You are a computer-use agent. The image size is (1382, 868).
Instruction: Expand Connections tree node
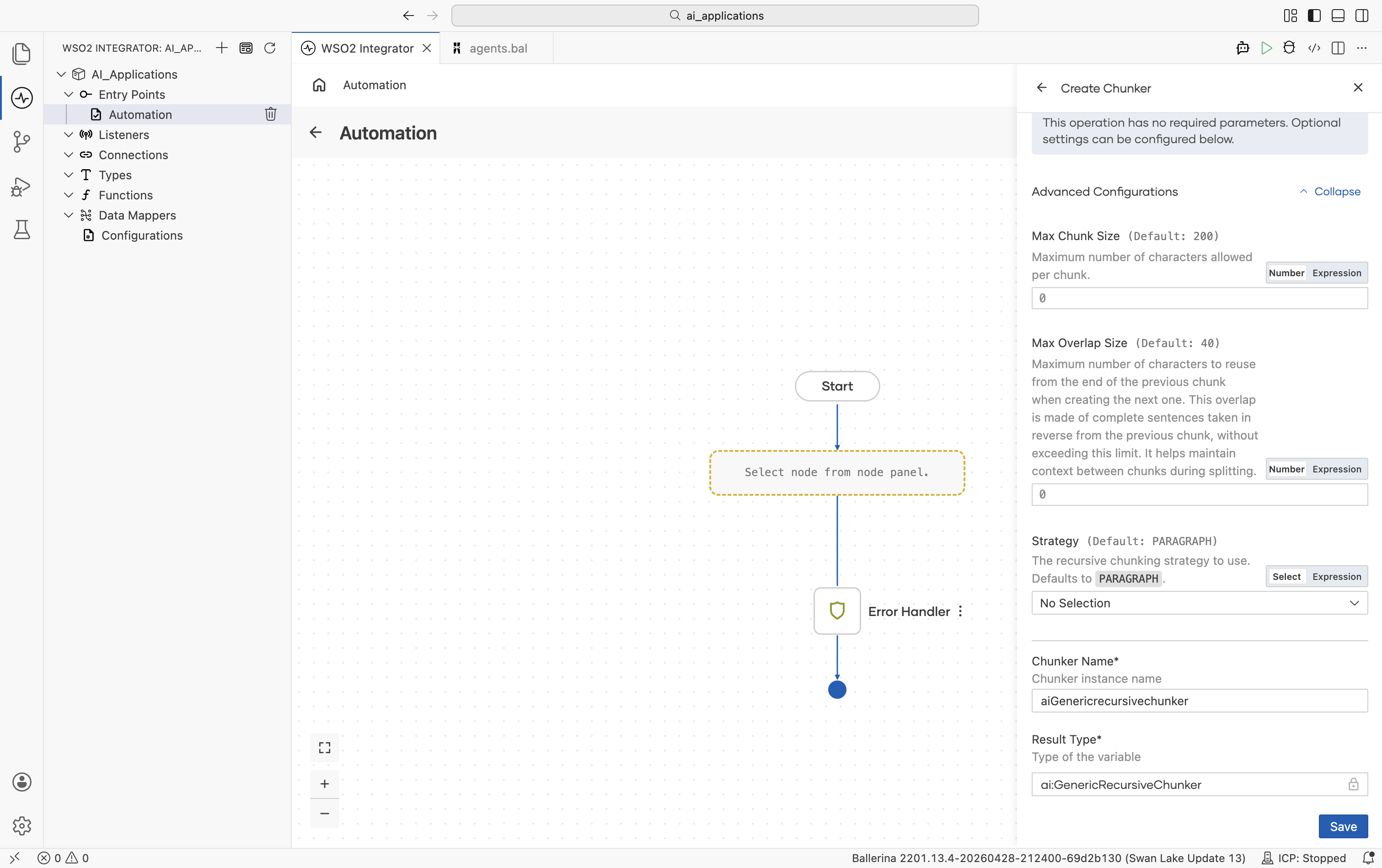(x=68, y=155)
